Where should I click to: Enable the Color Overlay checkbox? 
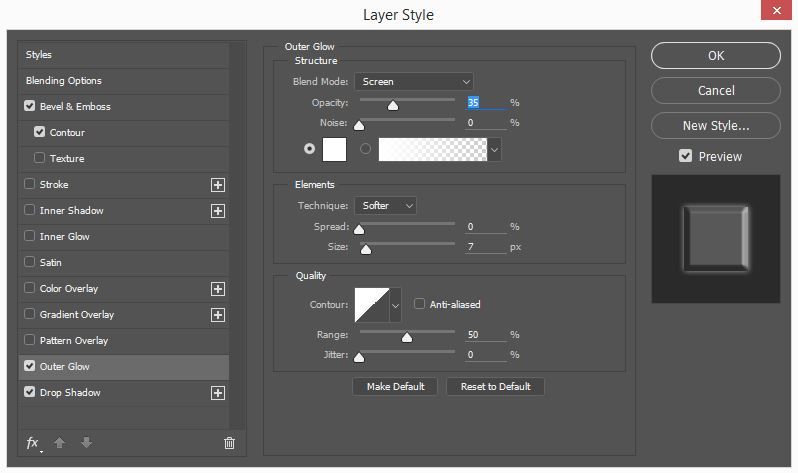(30, 288)
